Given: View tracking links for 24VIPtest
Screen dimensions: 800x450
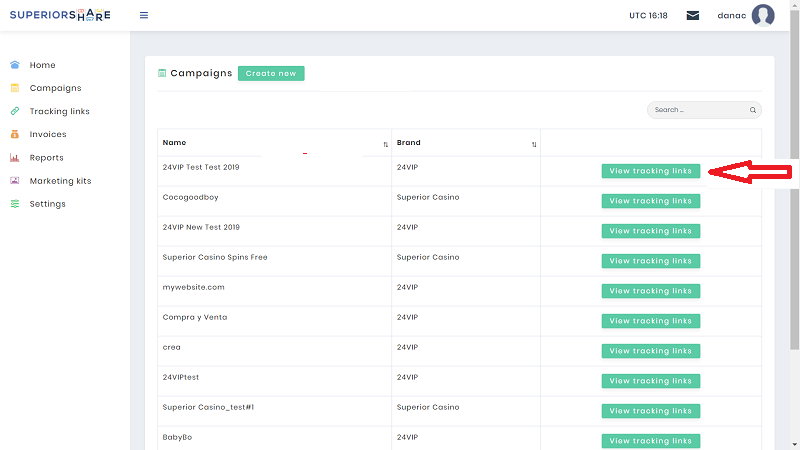Looking at the screenshot, I should [x=651, y=381].
